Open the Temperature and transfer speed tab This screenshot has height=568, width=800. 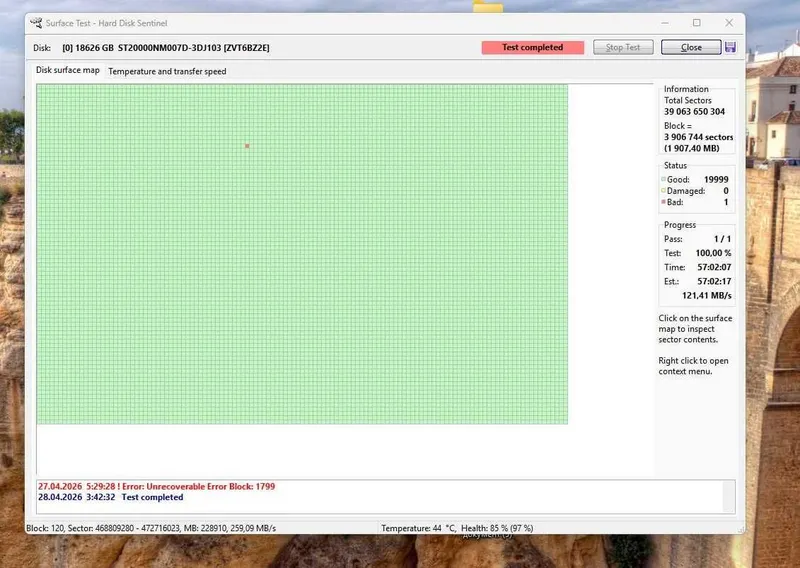click(167, 71)
